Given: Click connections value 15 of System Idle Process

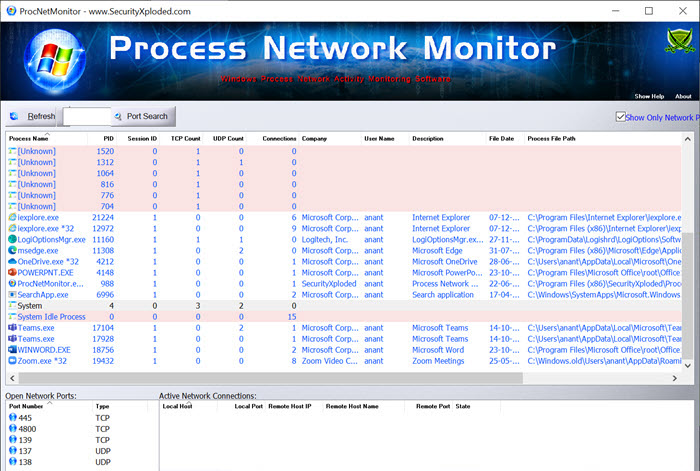Looking at the screenshot, I should point(292,317).
